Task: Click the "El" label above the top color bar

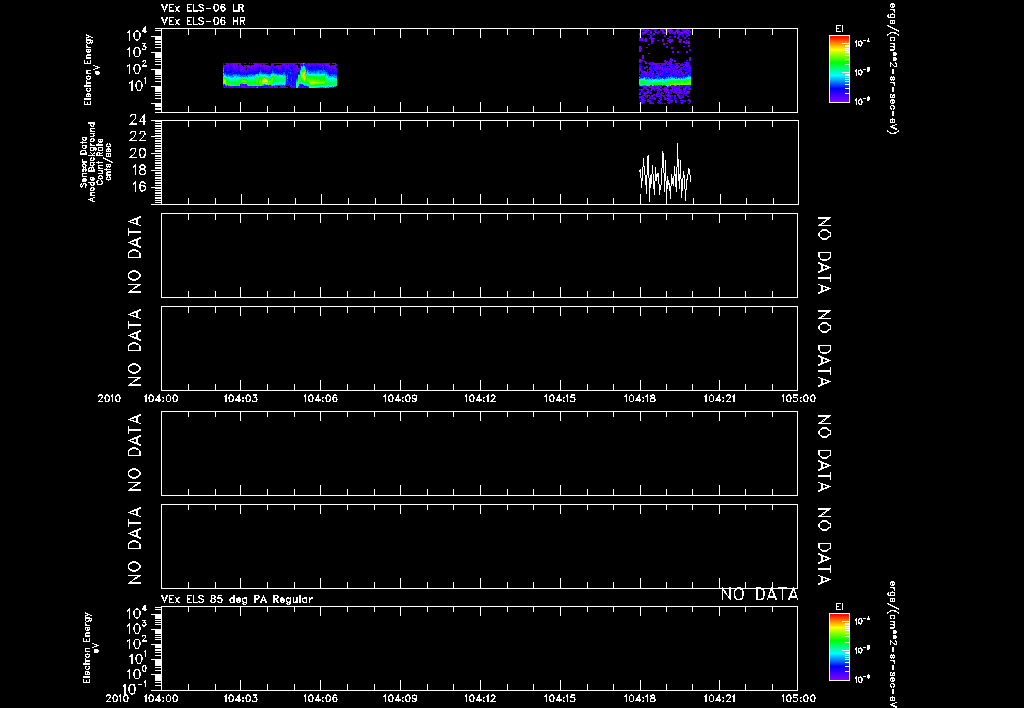Action: click(x=839, y=29)
